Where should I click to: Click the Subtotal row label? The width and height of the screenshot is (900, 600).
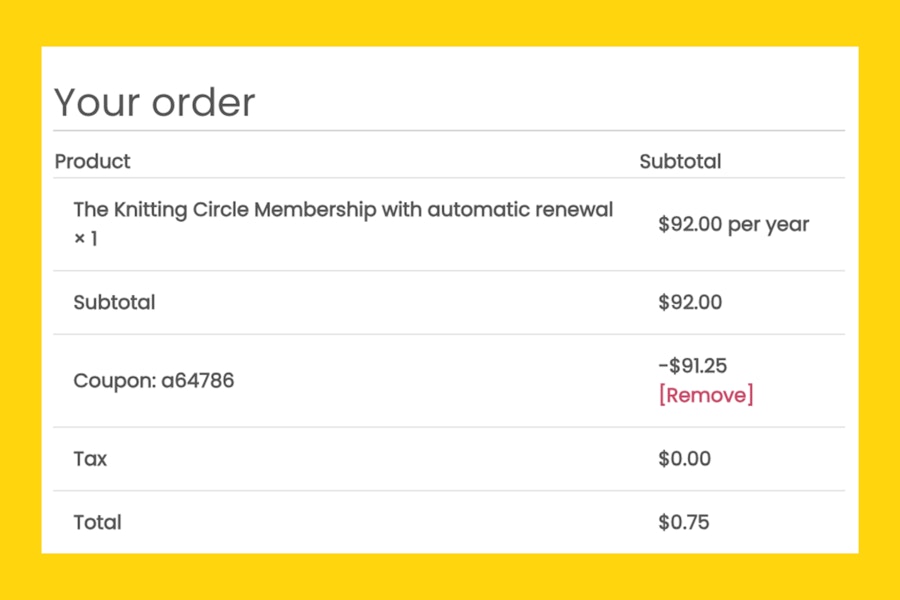114,302
